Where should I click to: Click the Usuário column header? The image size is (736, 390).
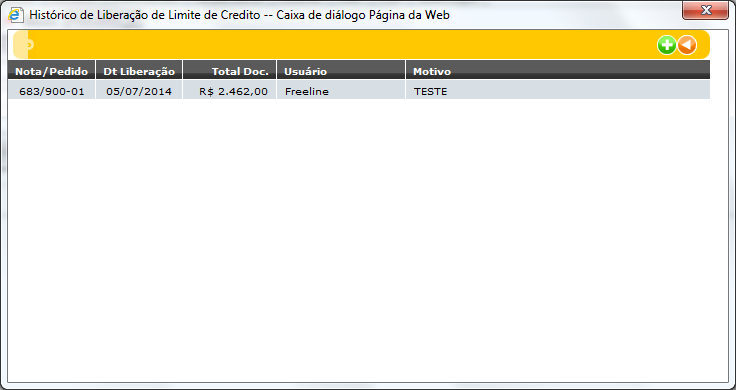coord(341,69)
